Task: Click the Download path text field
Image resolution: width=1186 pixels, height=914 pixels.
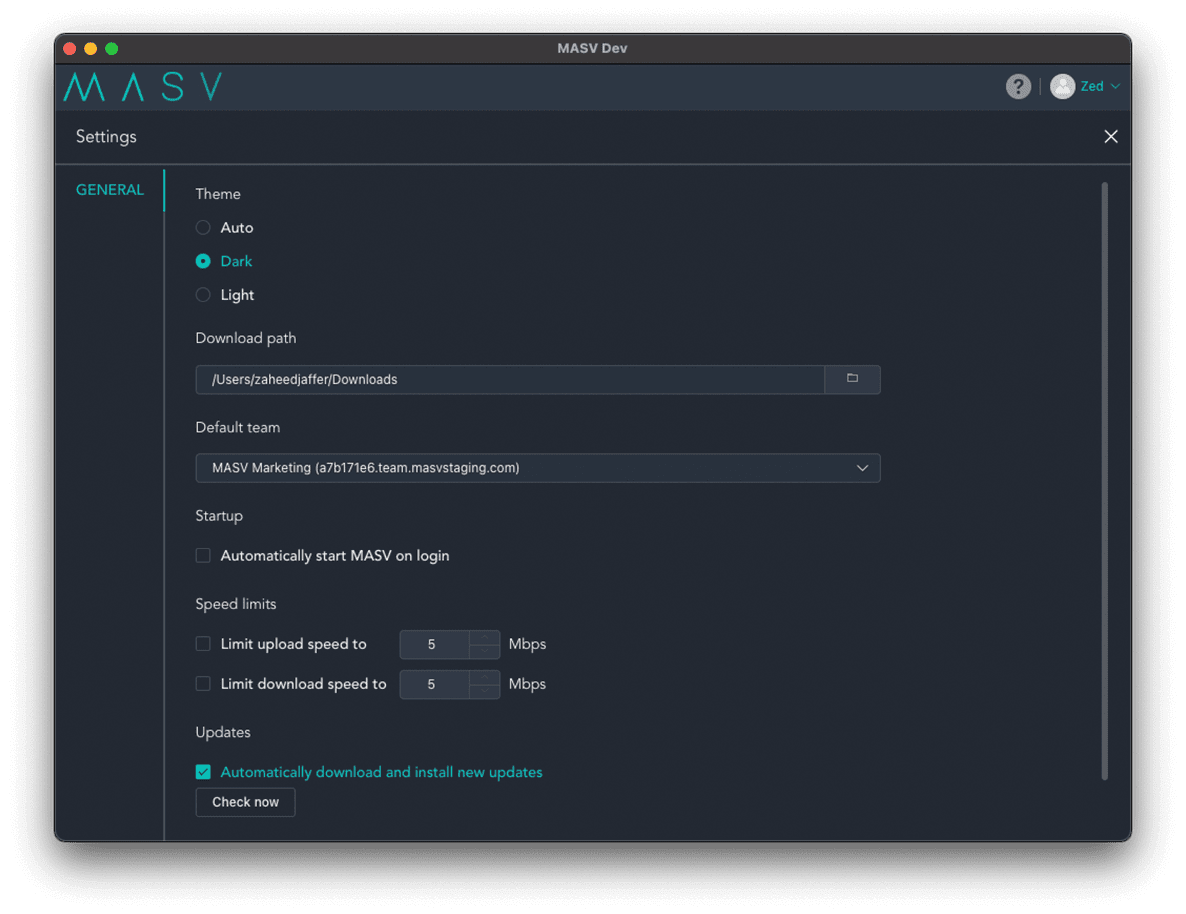Action: (x=510, y=380)
